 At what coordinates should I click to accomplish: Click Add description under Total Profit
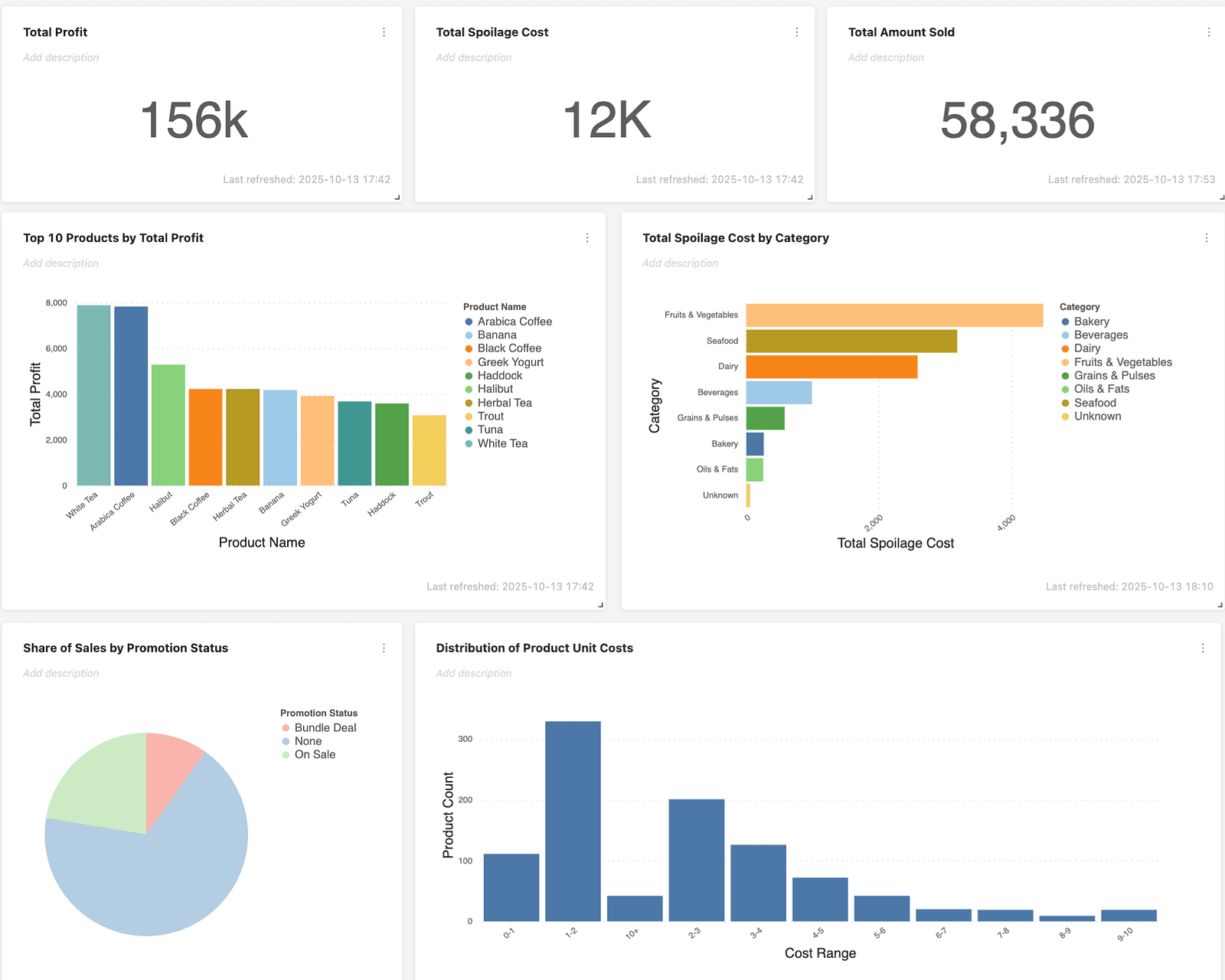click(60, 57)
